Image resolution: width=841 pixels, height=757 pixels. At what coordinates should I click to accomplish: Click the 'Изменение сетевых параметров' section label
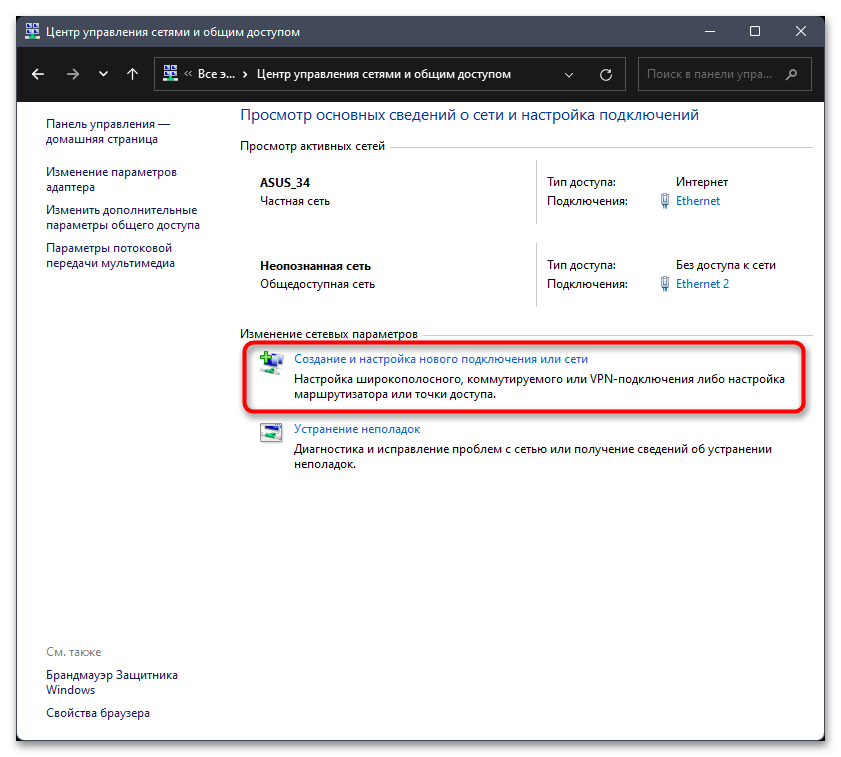[329, 334]
